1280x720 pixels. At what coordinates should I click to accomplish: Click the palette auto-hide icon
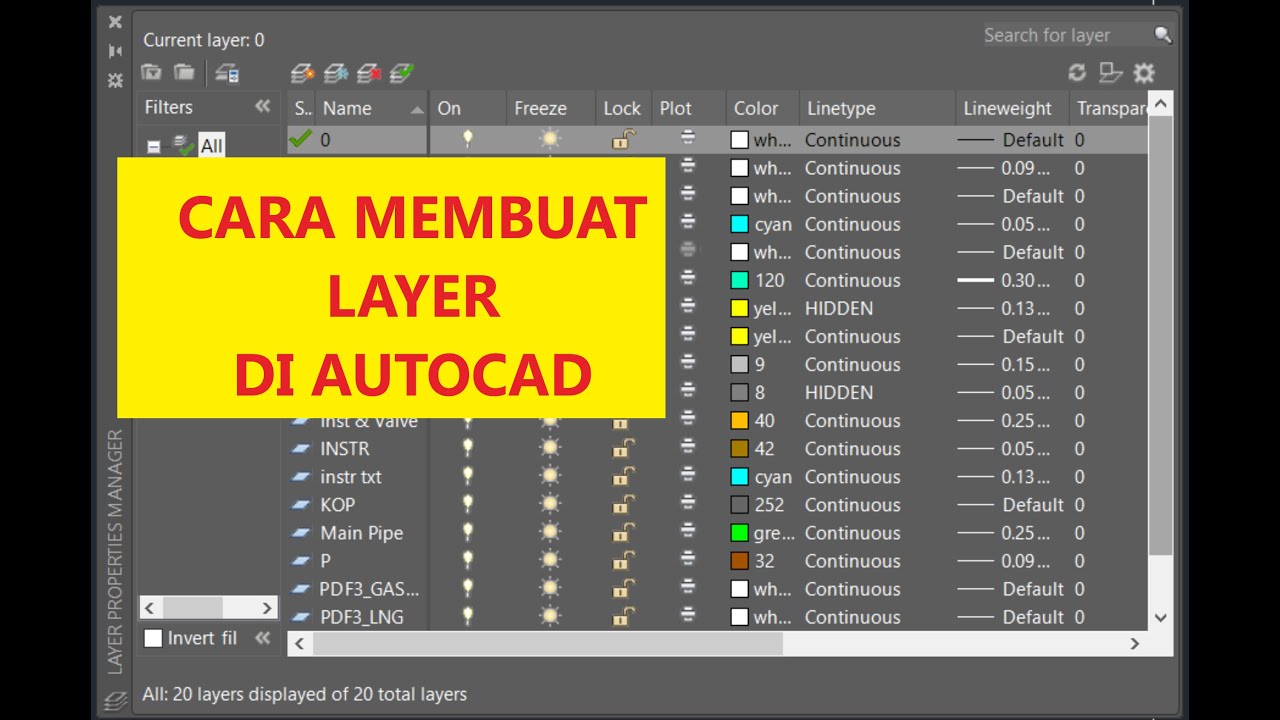click(x=115, y=50)
